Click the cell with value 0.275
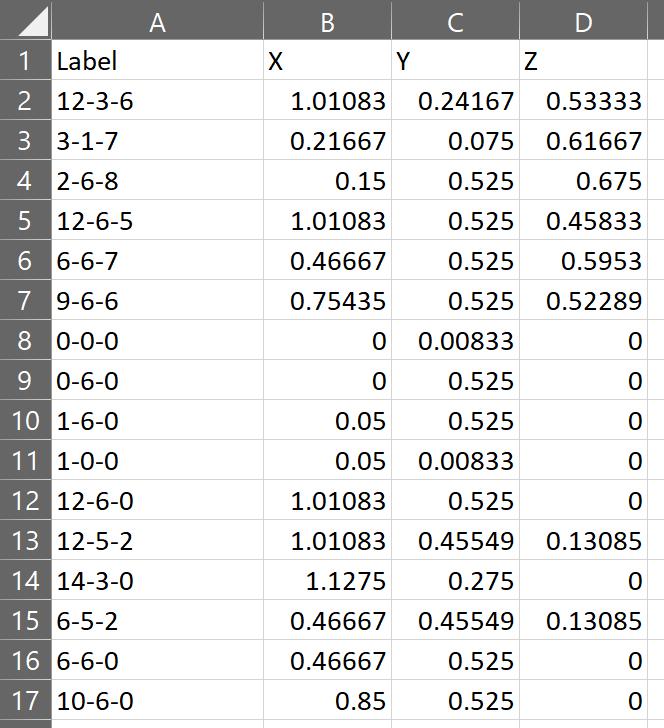 tap(455, 580)
